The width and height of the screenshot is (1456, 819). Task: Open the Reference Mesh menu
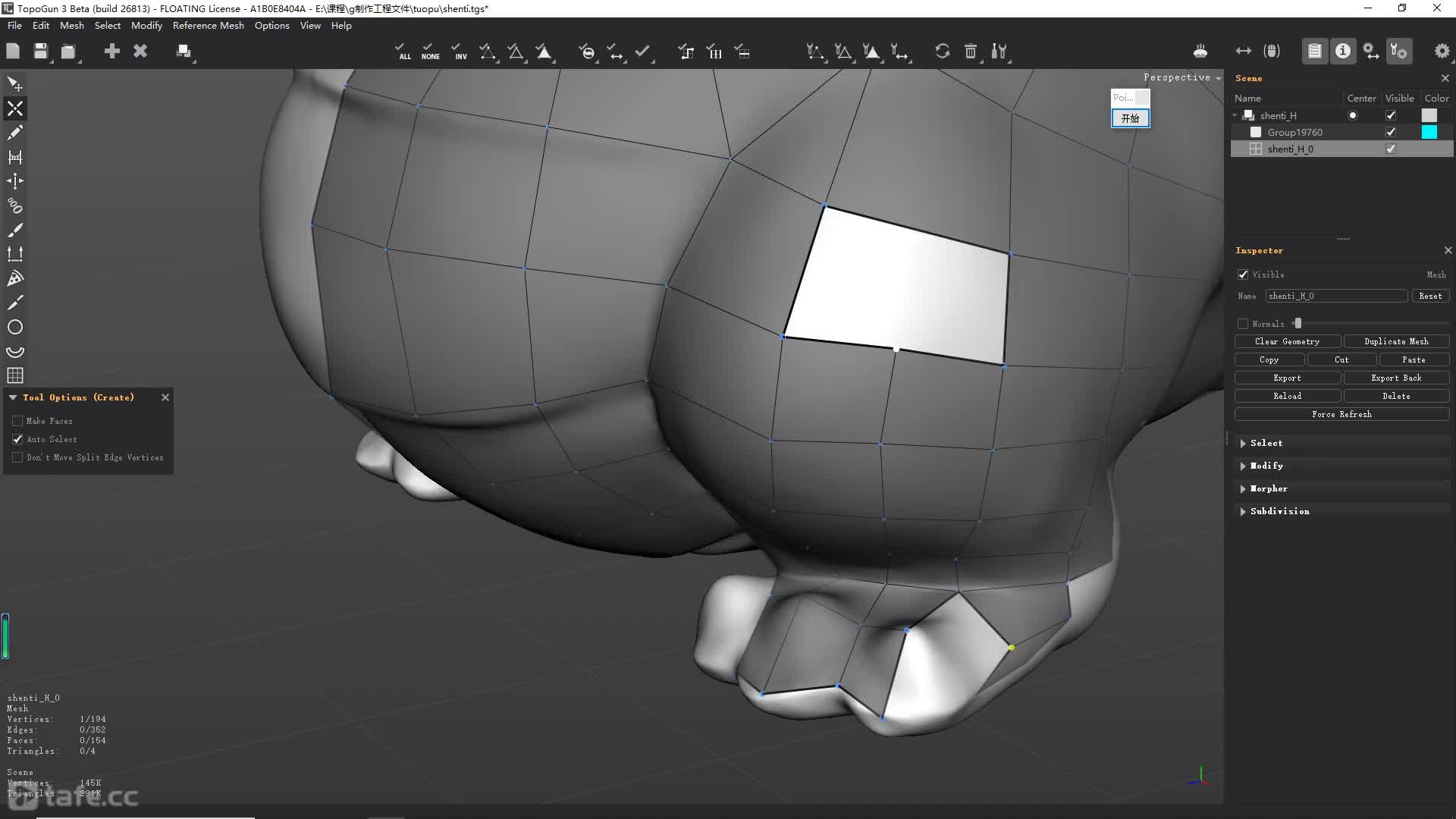pos(209,25)
